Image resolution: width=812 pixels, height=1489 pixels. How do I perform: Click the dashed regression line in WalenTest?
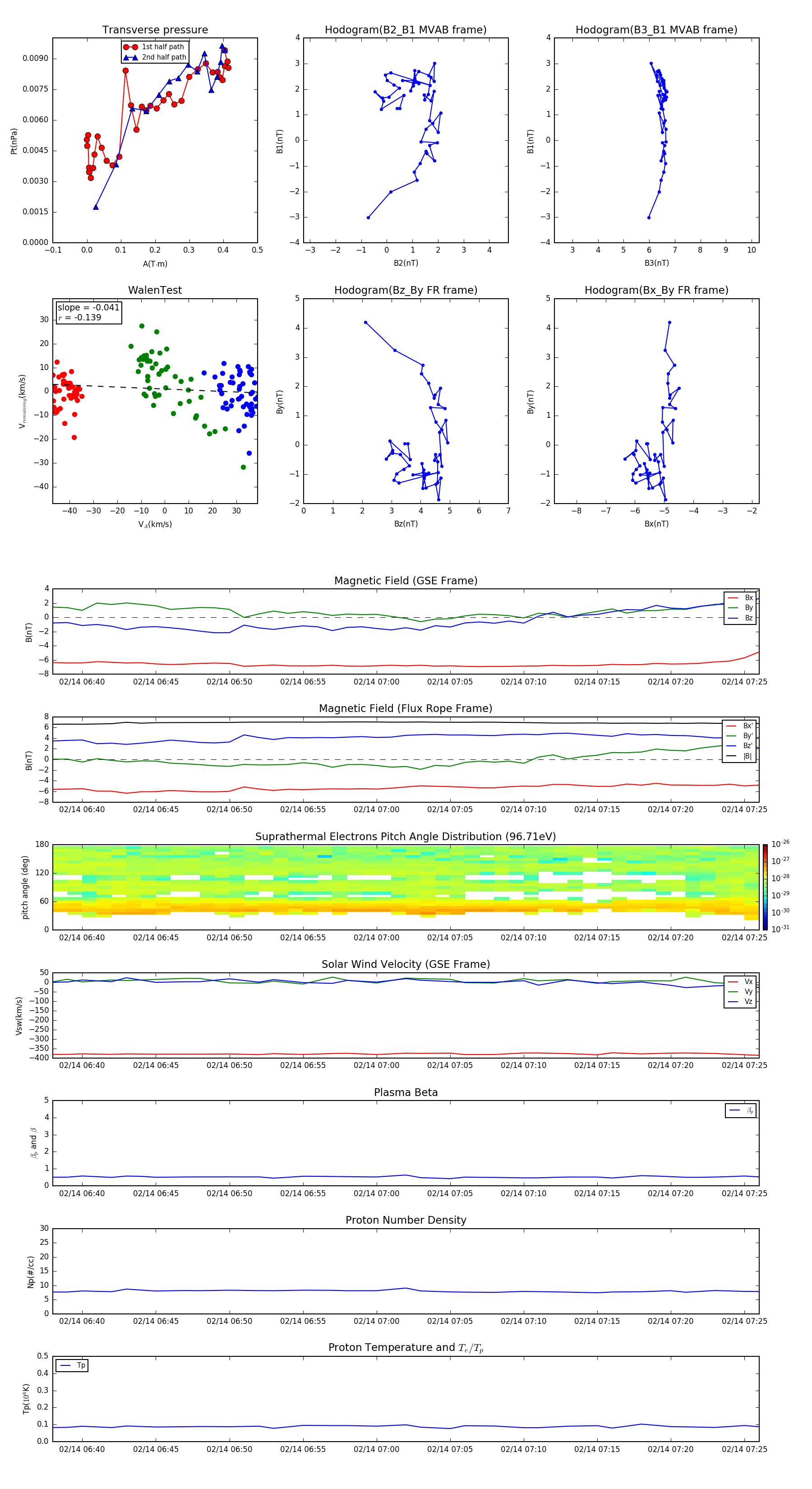point(155,388)
